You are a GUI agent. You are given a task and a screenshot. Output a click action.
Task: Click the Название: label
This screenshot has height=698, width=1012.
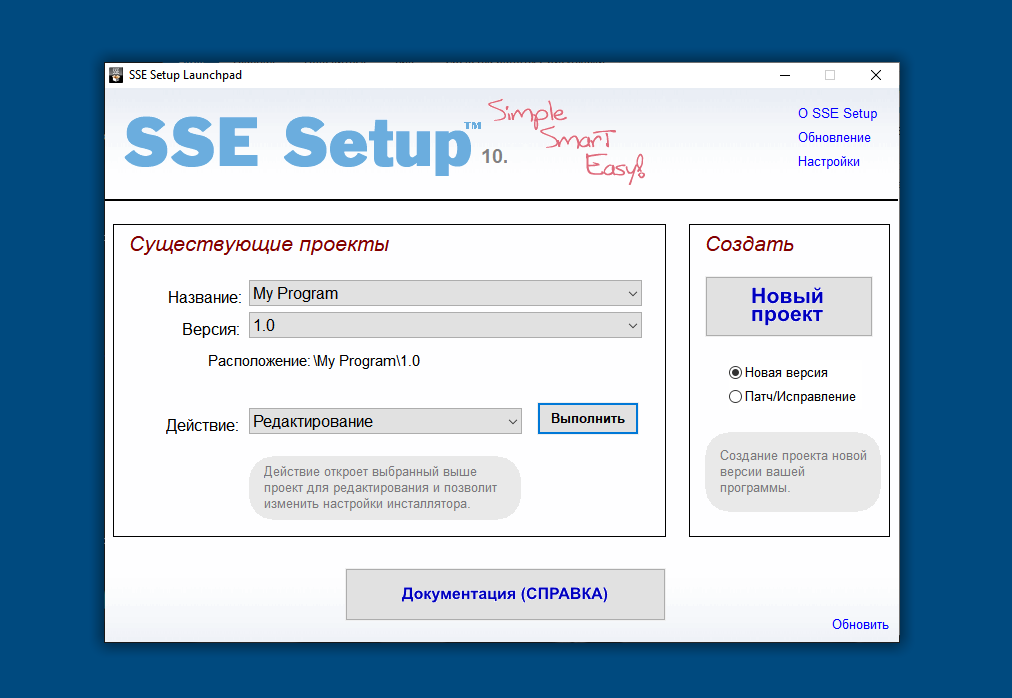coord(205,297)
